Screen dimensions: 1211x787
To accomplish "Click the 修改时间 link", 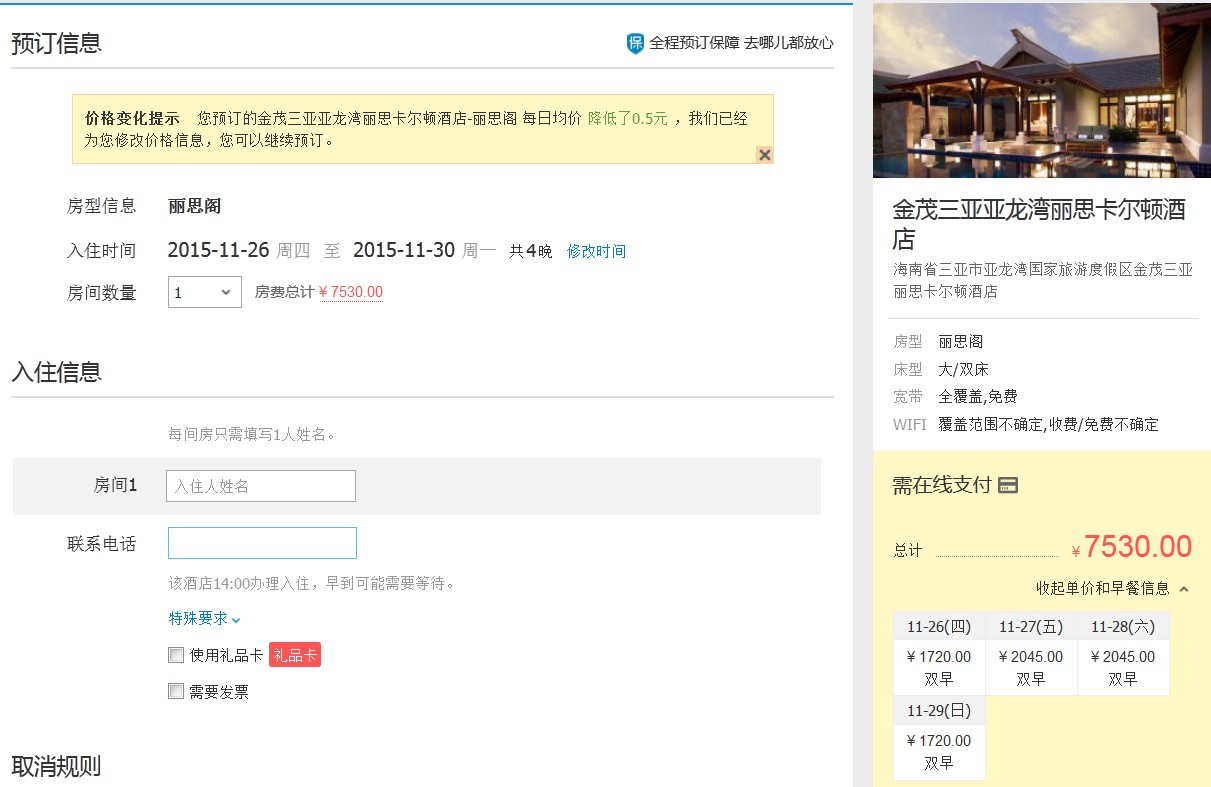I will pos(596,251).
